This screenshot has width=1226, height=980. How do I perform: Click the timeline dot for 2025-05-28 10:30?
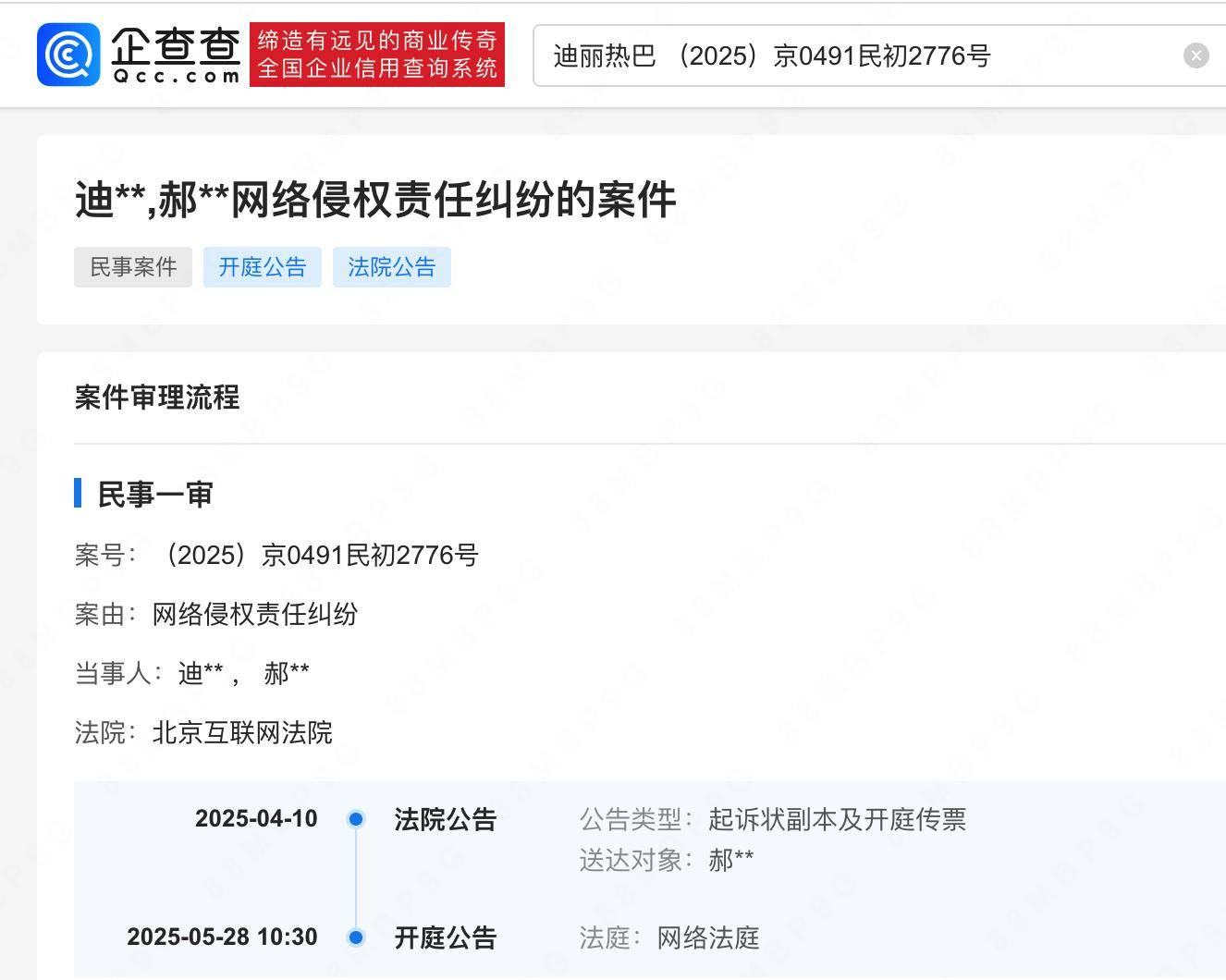(356, 937)
